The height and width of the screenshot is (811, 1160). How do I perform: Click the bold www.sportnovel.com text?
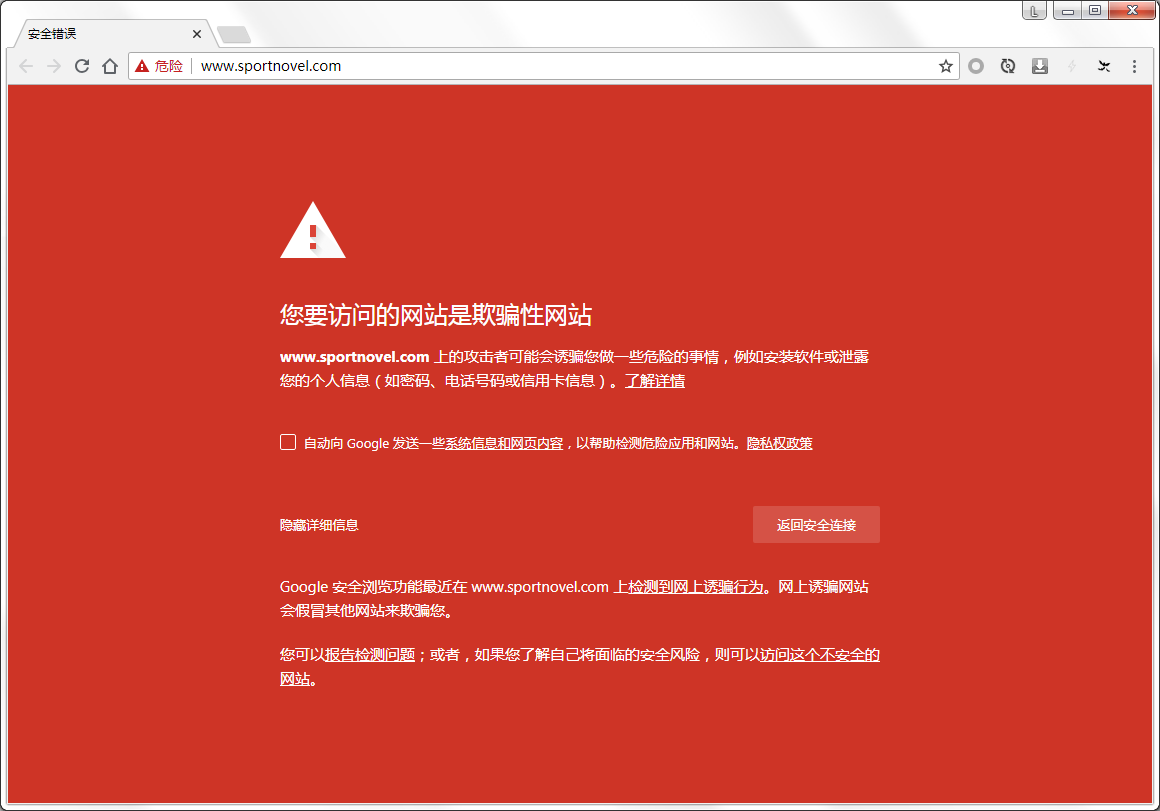click(x=354, y=357)
